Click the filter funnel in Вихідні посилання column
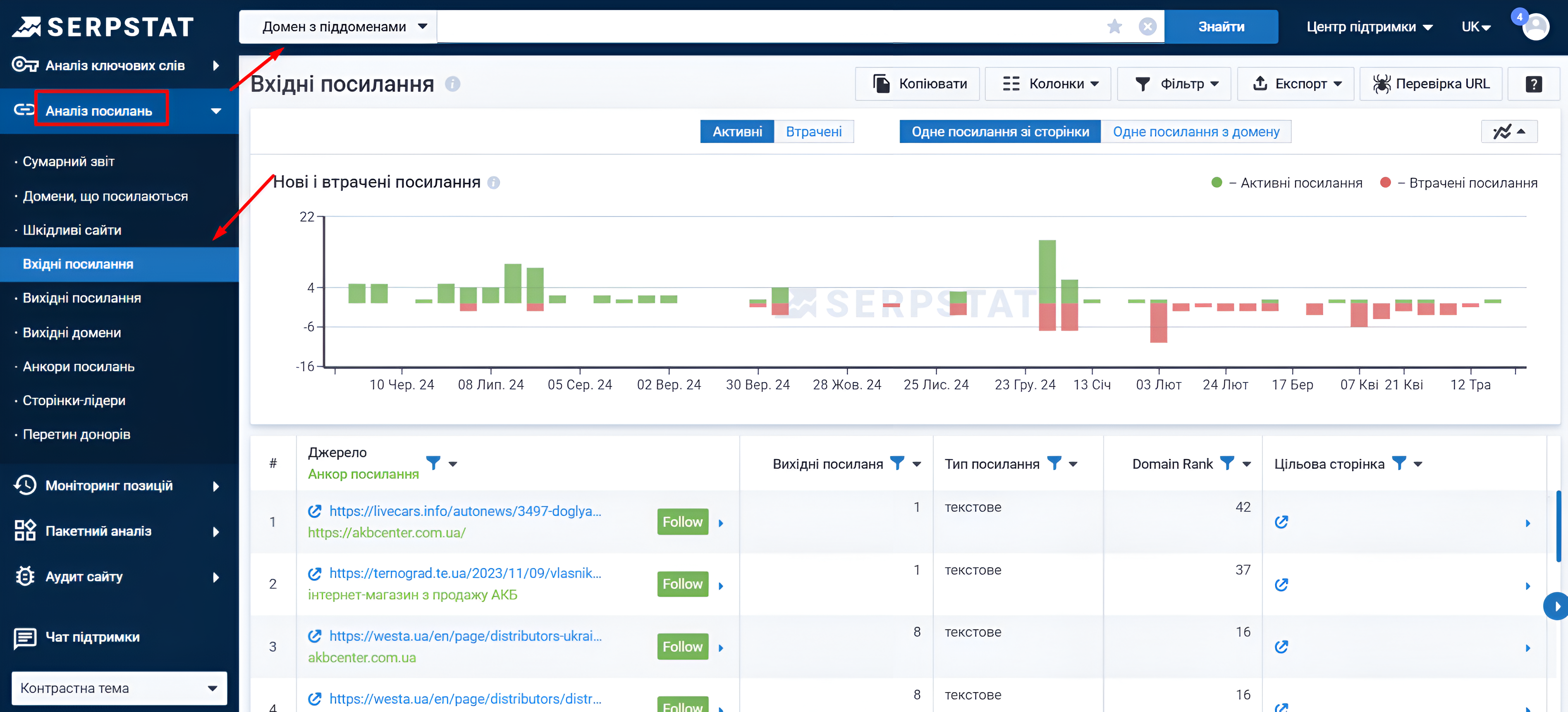Screen dimensions: 1568x712 pos(896,464)
